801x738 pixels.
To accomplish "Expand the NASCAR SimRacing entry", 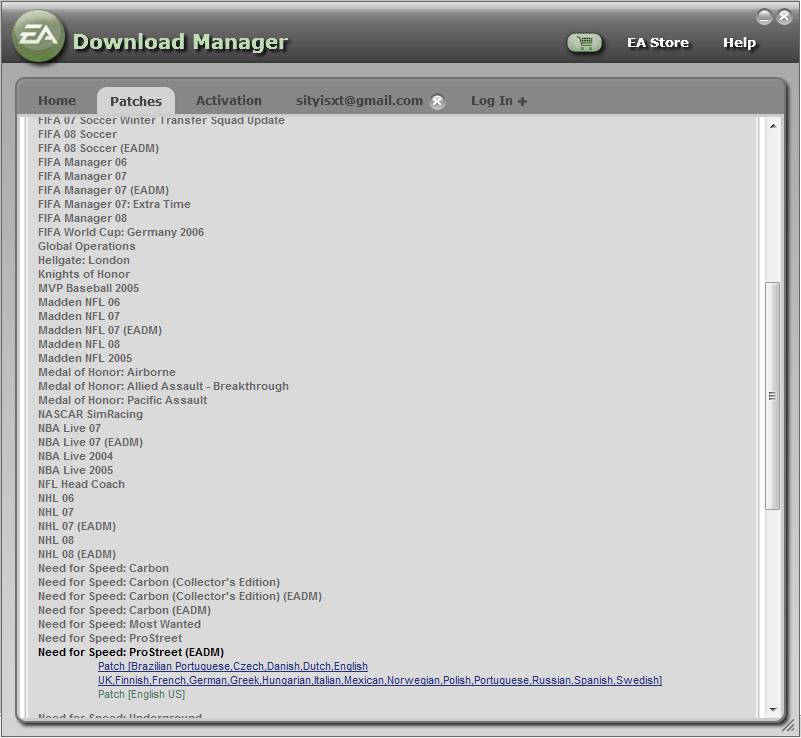I will [x=90, y=414].
